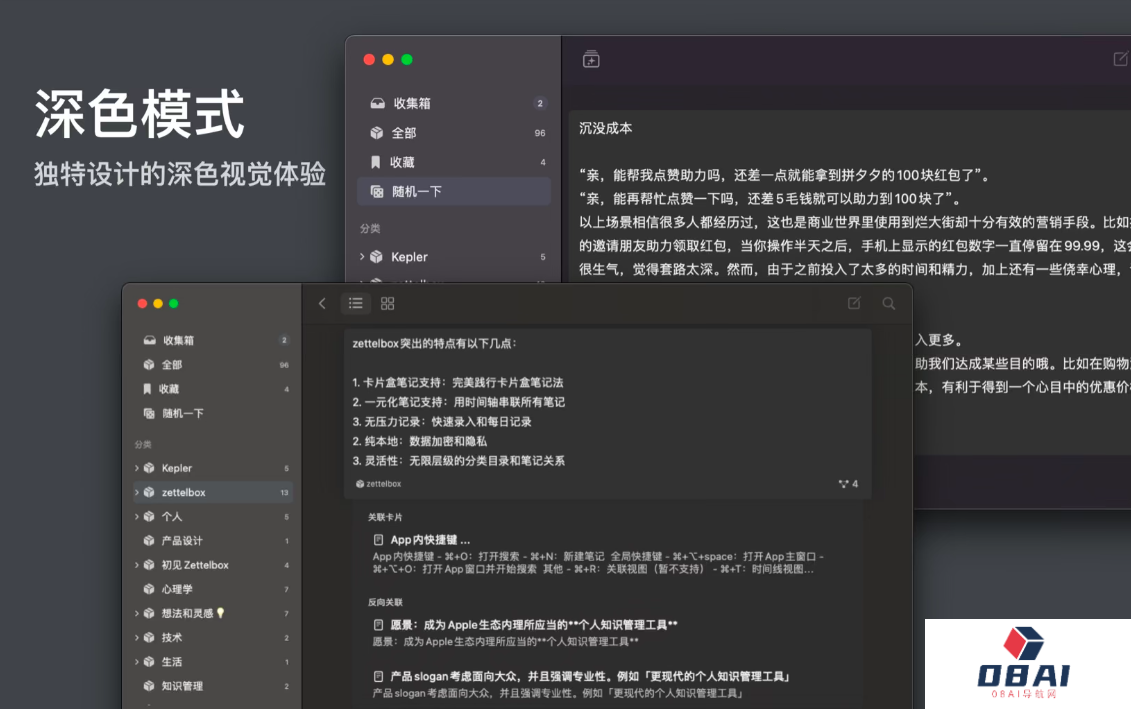The width and height of the screenshot is (1131, 709).
Task: Click the linked notes count icon showing 4
Action: [x=848, y=484]
